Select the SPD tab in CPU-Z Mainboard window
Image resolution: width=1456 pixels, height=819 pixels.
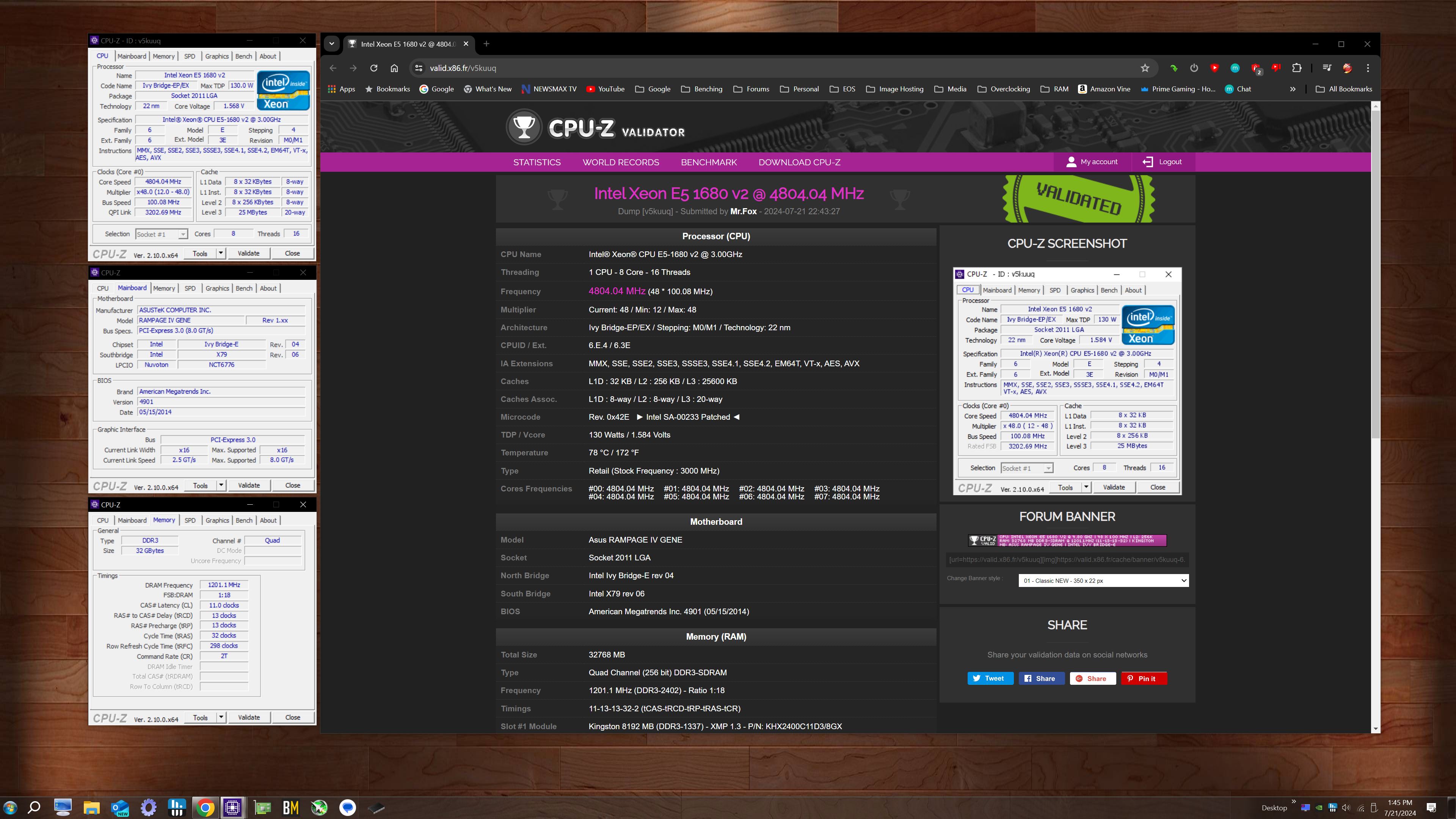pyautogui.click(x=190, y=288)
